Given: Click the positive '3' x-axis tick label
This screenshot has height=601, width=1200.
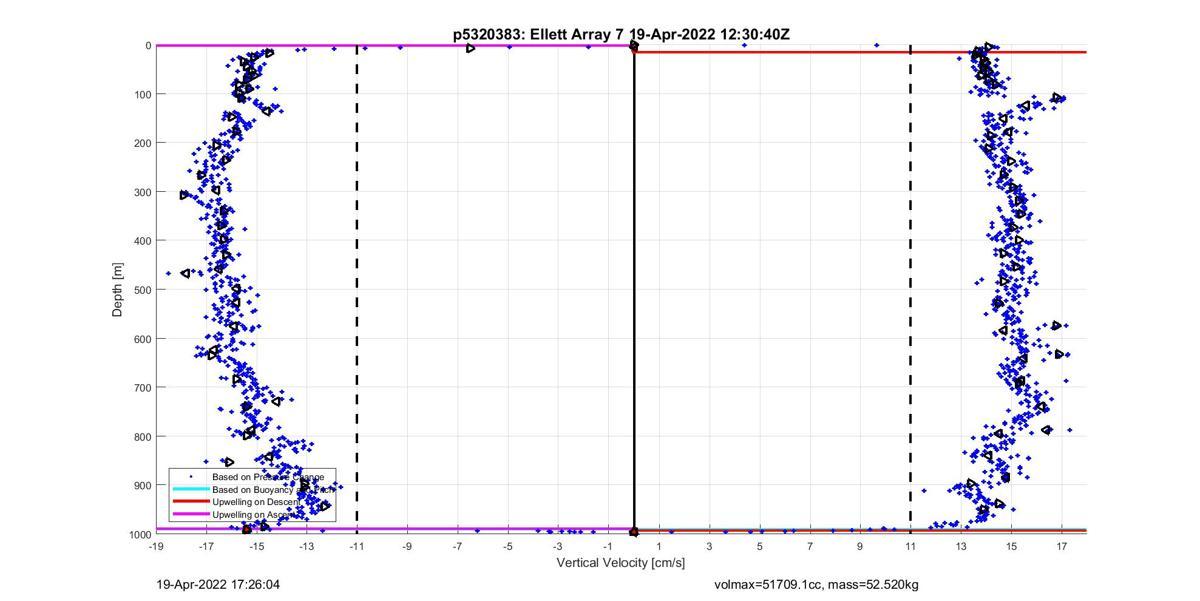Looking at the screenshot, I should (x=709, y=547).
